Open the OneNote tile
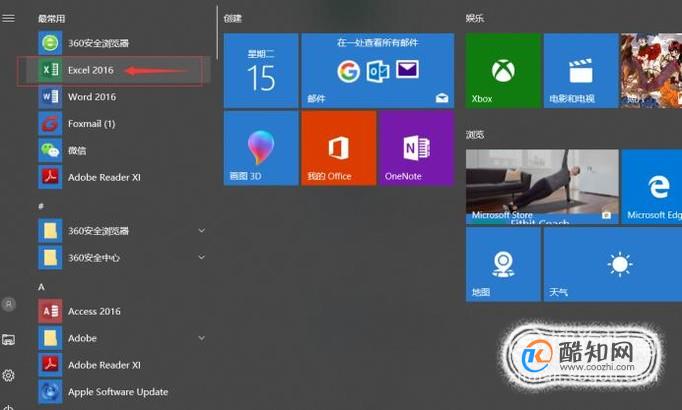This screenshot has height=410, width=682. pos(416,148)
